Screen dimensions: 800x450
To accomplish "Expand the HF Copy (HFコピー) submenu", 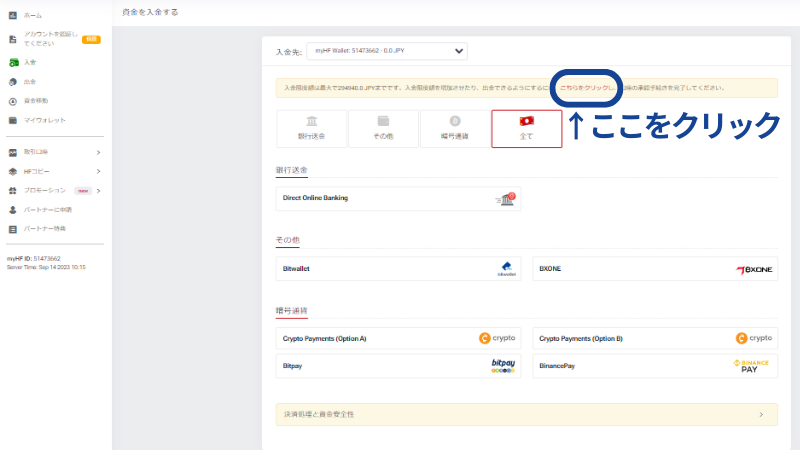I will 98,171.
